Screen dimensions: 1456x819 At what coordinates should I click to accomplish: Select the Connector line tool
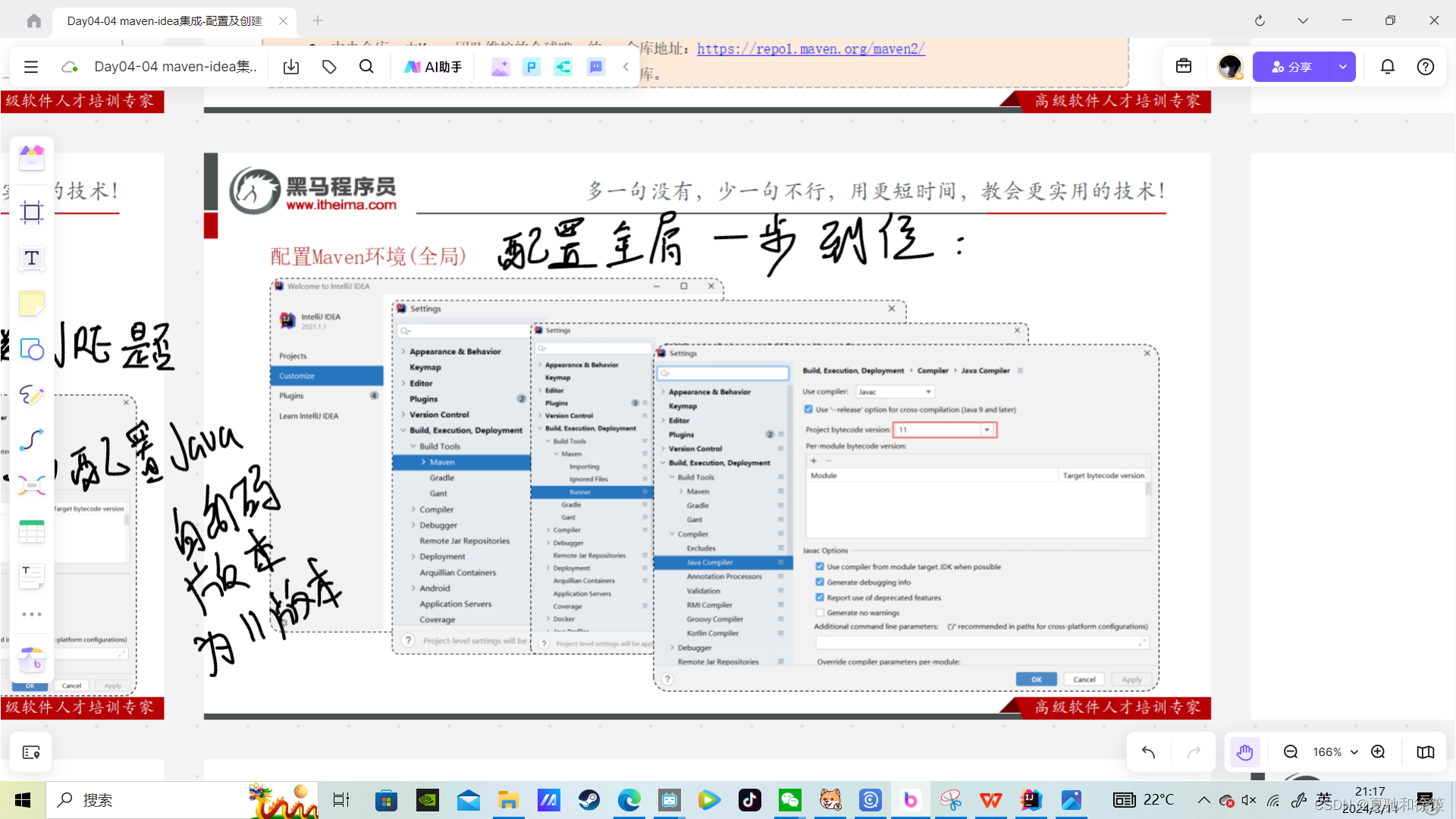tap(32, 440)
